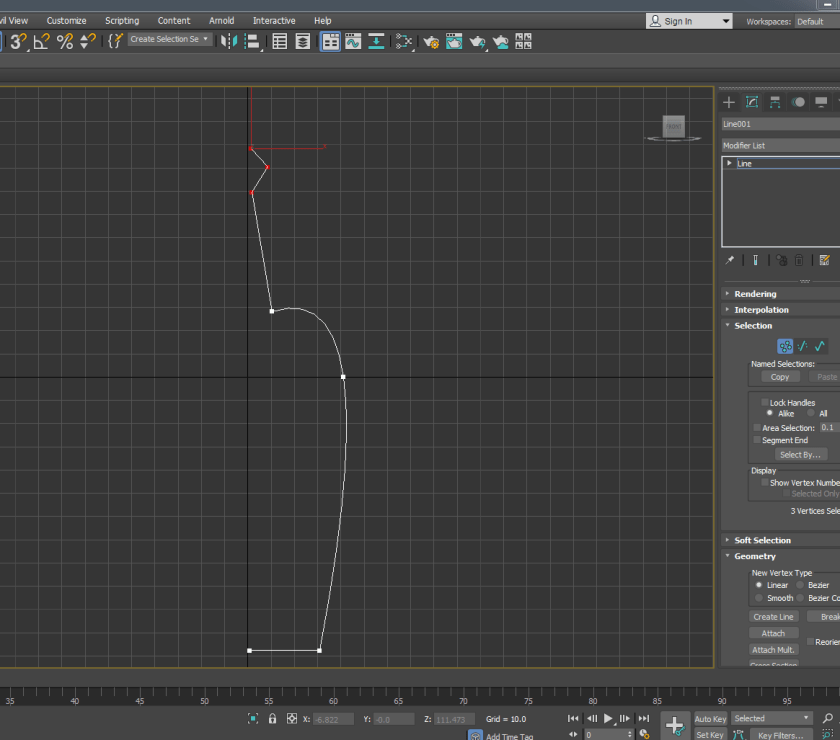
Task: Click the Spline sub-object icon
Action: click(x=820, y=346)
